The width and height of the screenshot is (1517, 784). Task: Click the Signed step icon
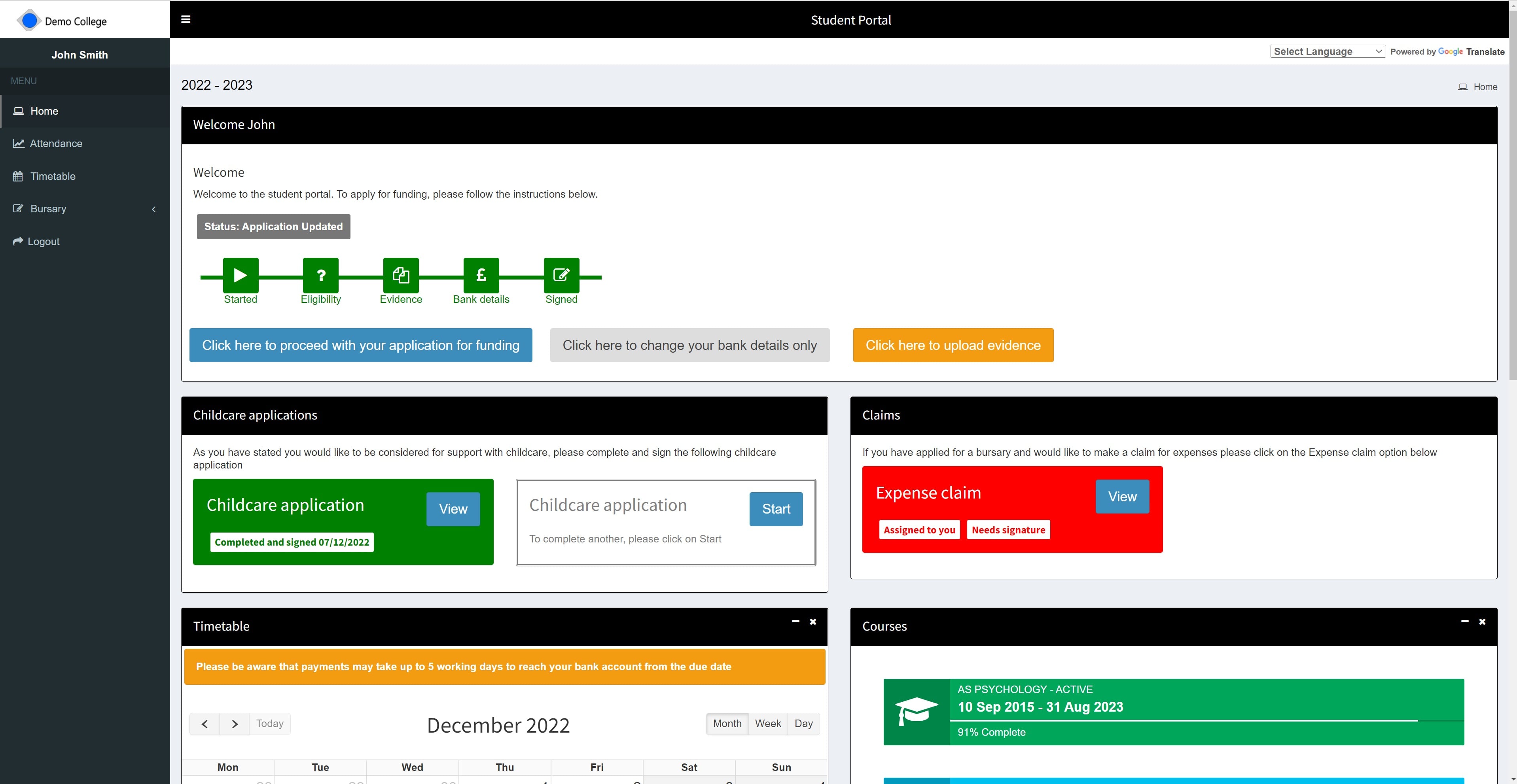coord(561,275)
